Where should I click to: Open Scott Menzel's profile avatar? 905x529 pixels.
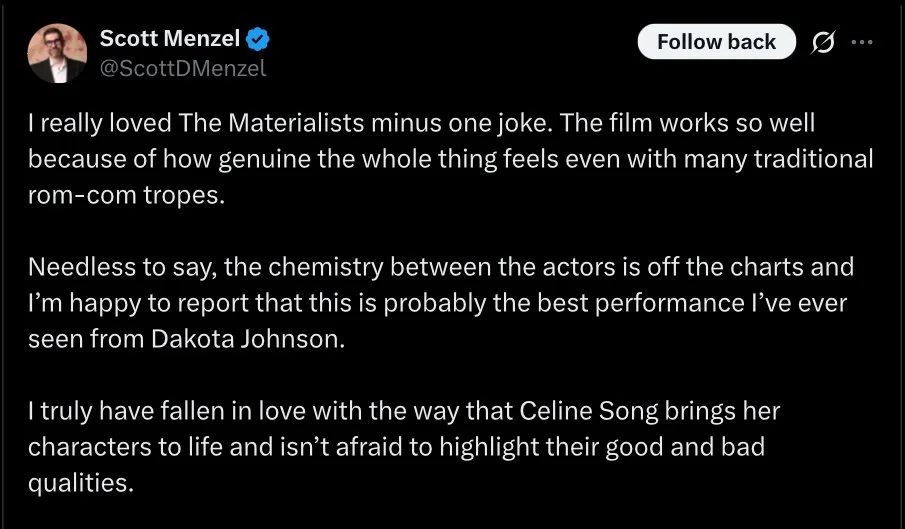click(55, 53)
